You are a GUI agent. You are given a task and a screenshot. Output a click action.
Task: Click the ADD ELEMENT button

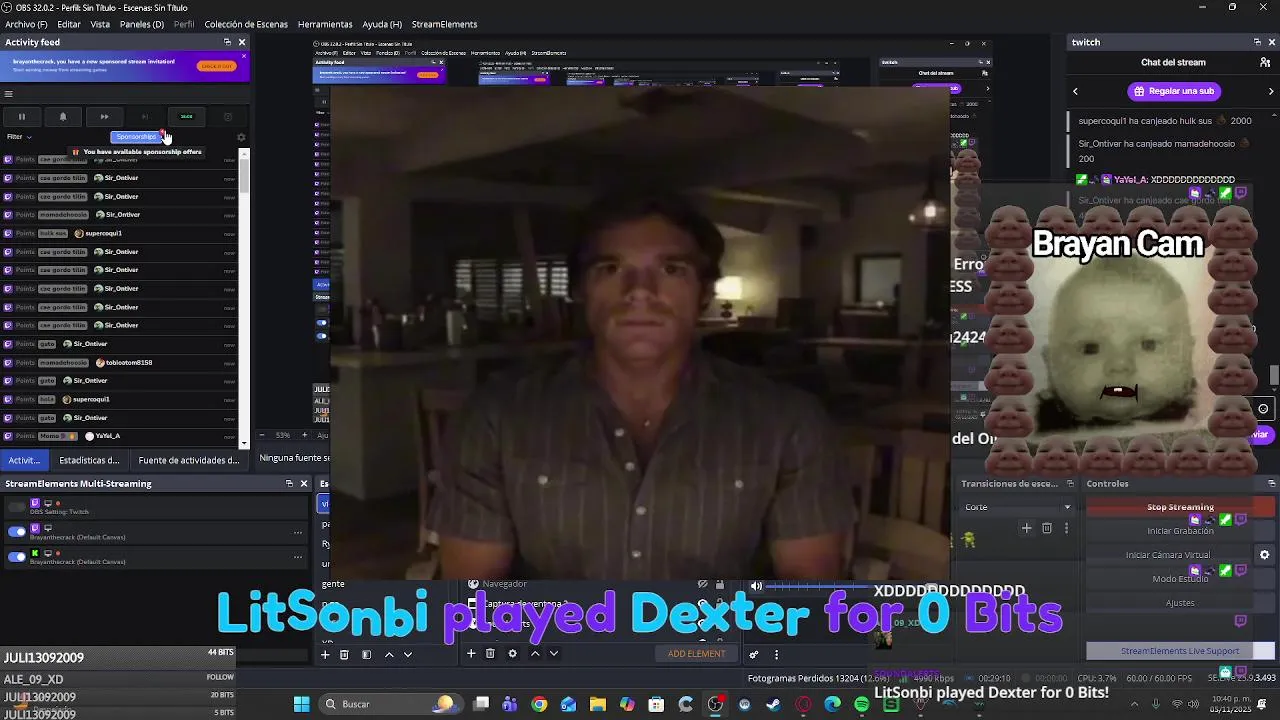point(697,654)
